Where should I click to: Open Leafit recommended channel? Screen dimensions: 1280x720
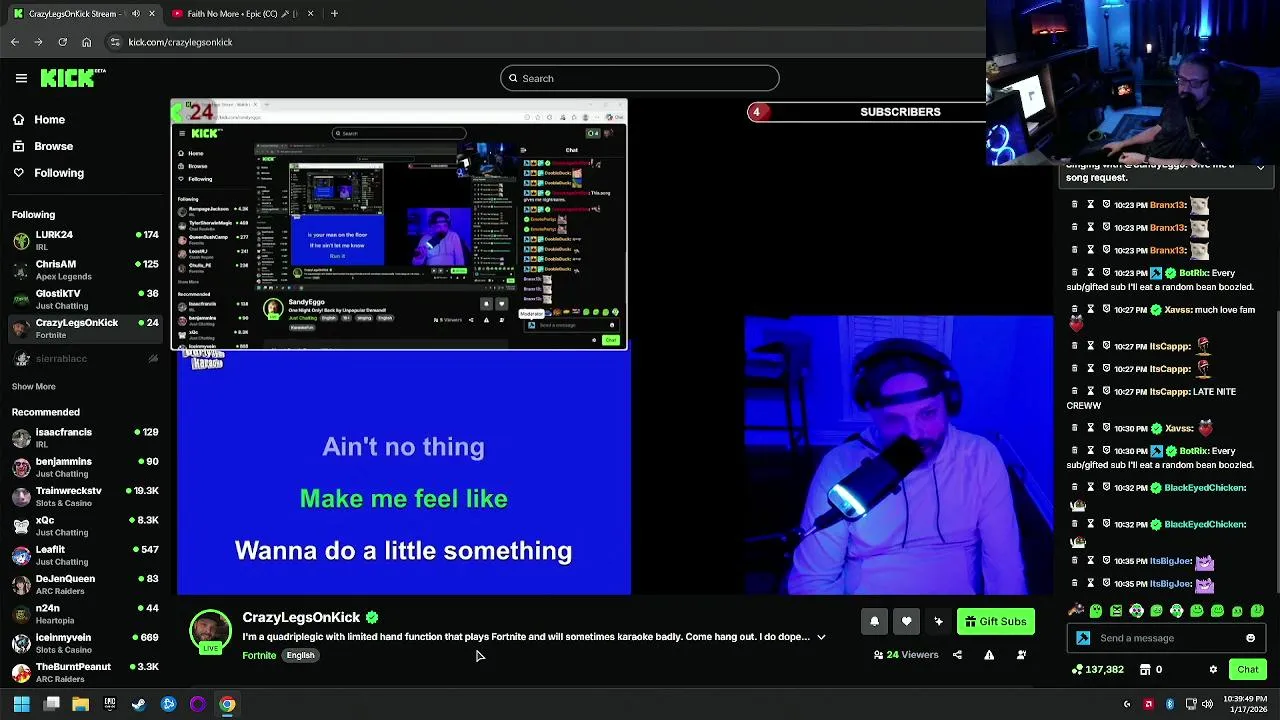coord(84,555)
